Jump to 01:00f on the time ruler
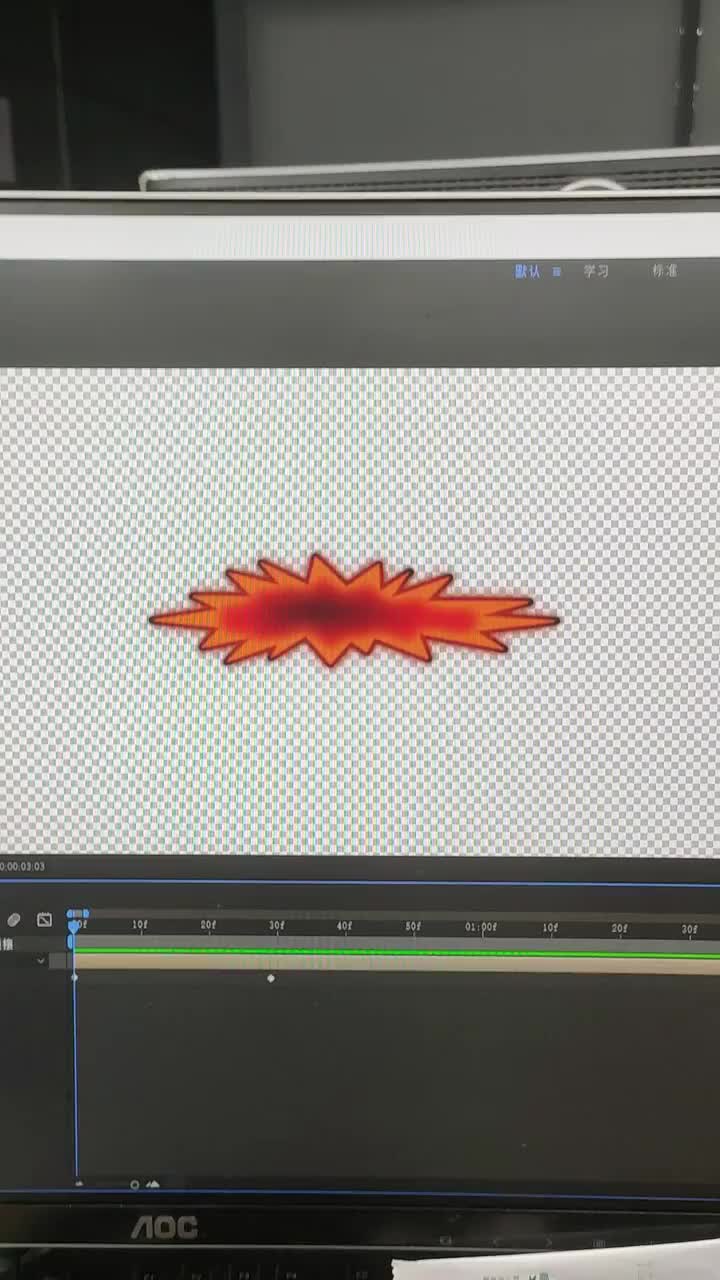Image resolution: width=720 pixels, height=1280 pixels. [481, 927]
